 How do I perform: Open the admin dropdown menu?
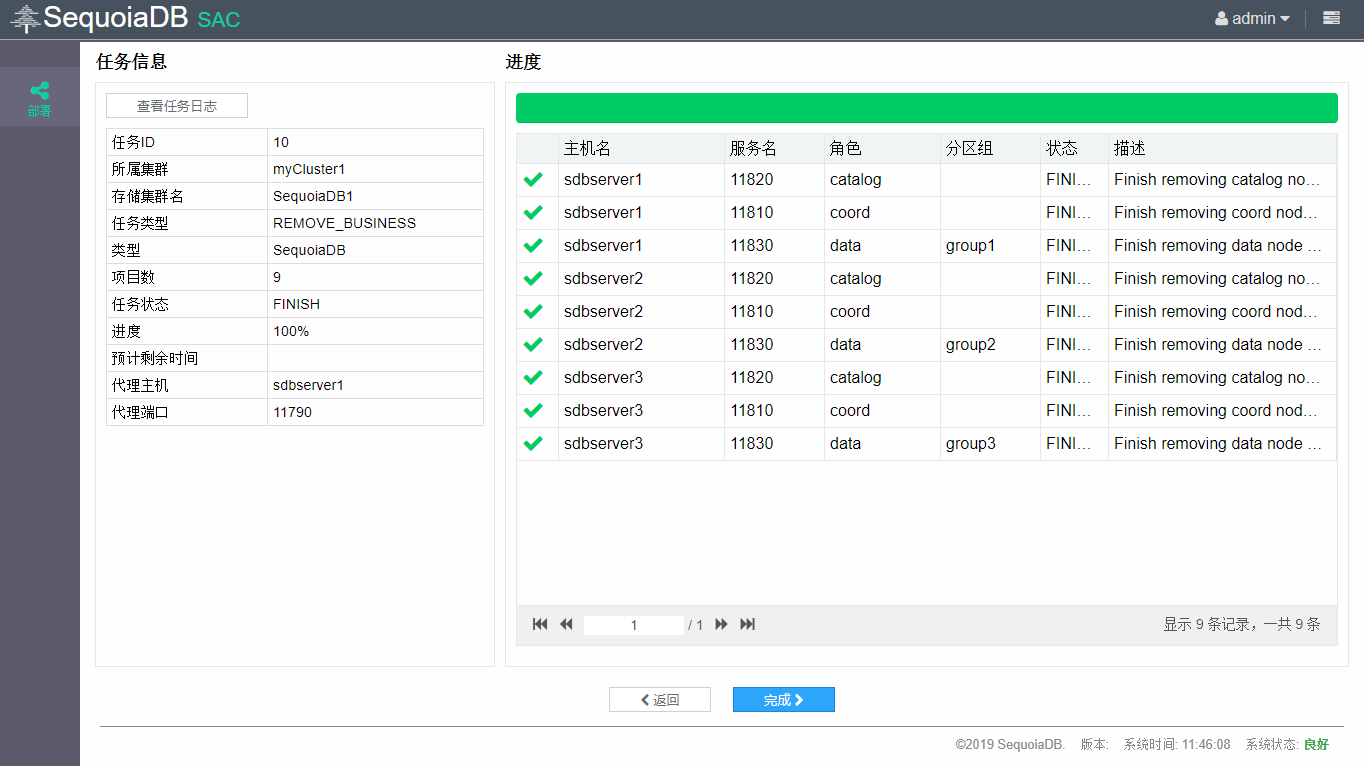point(1252,18)
